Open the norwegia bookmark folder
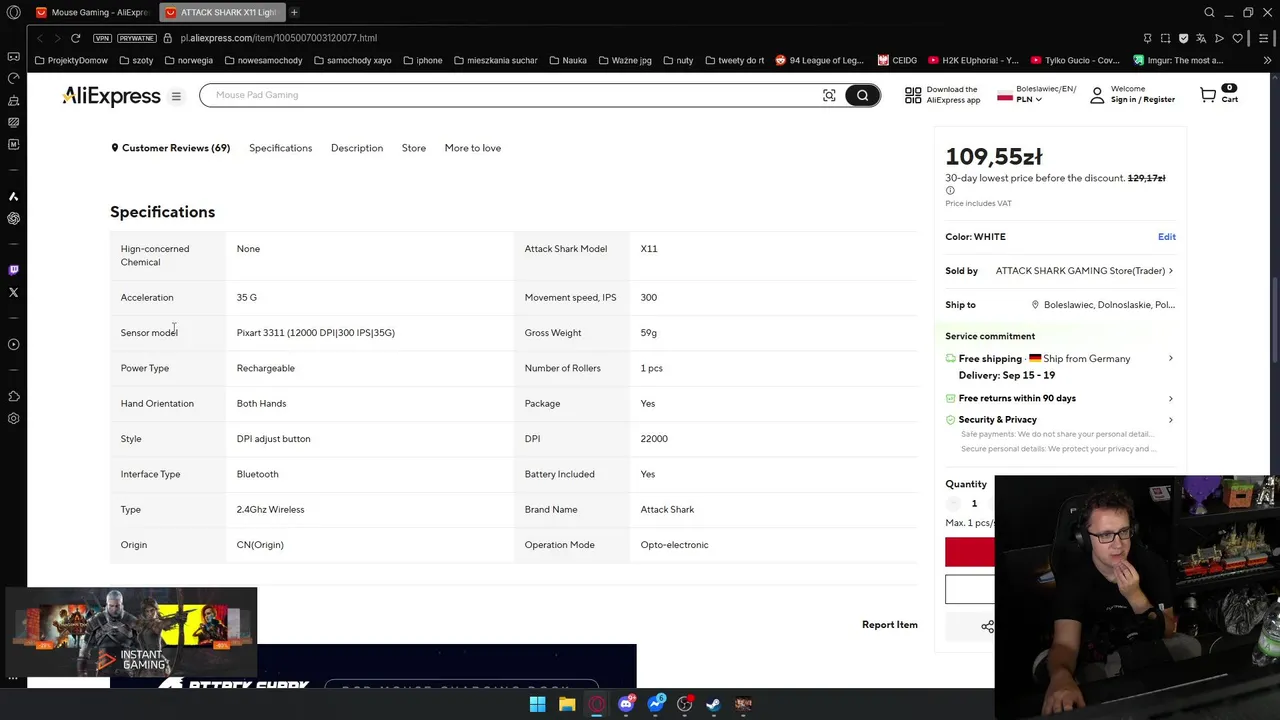The width and height of the screenshot is (1280, 720). pos(188,60)
